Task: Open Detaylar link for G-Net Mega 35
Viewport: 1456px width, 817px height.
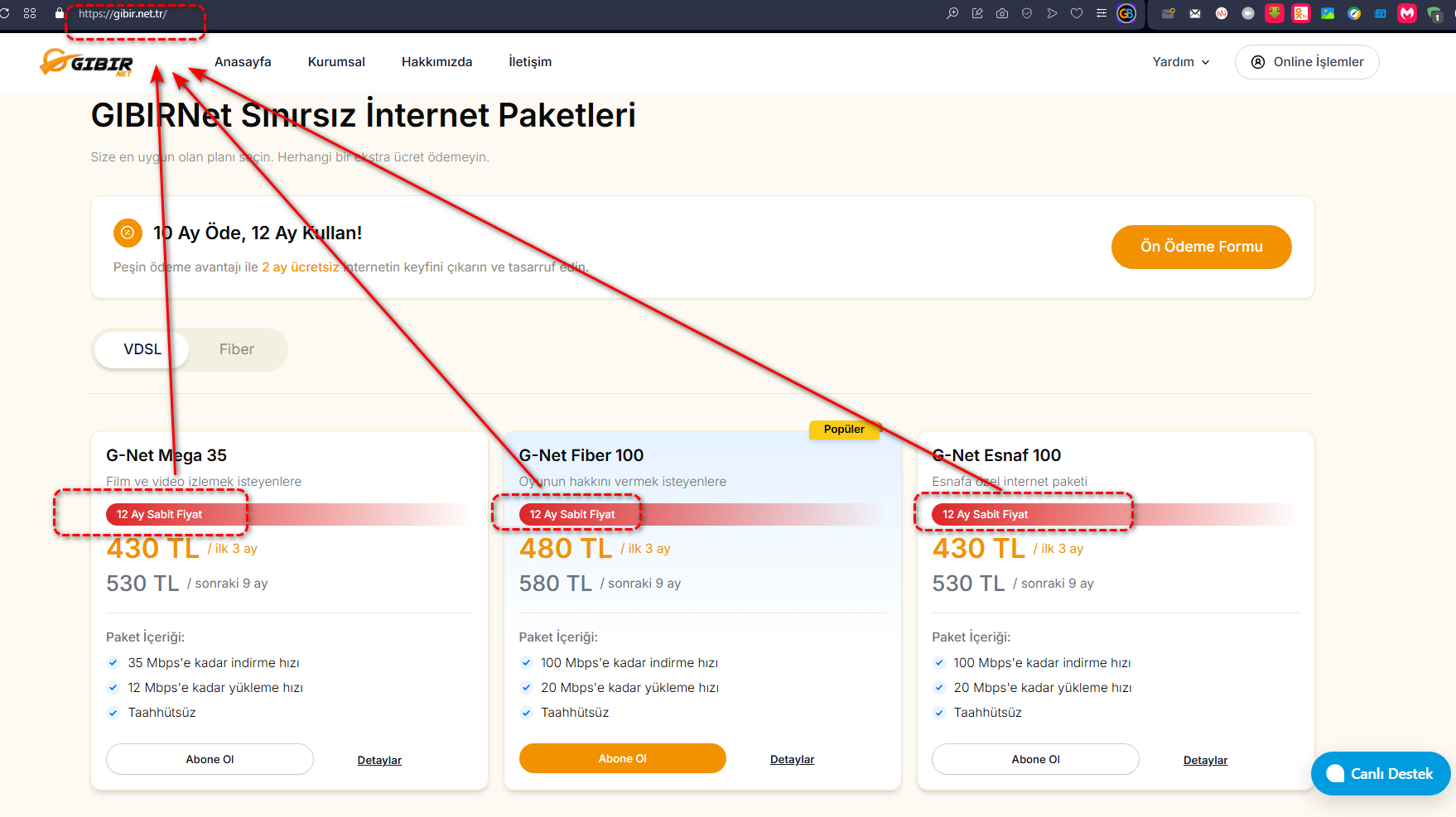Action: [379, 760]
